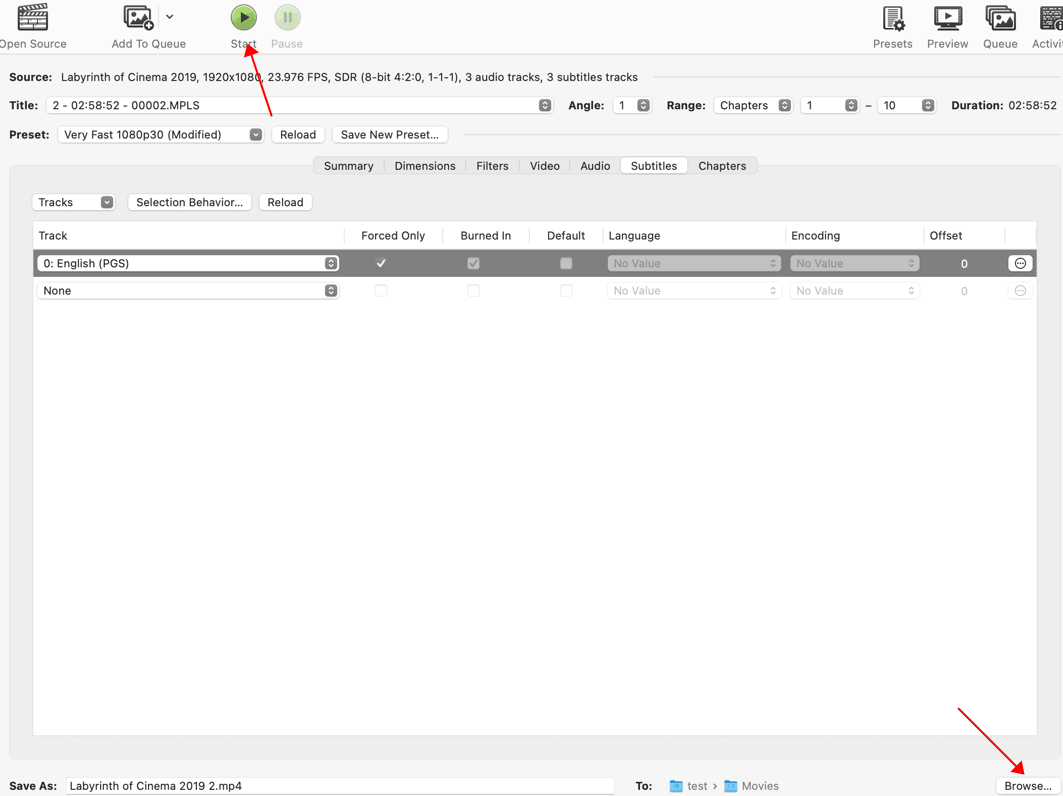Viewport: 1063px width, 796px height.
Task: Click the Save New Preset button
Action: tap(389, 134)
